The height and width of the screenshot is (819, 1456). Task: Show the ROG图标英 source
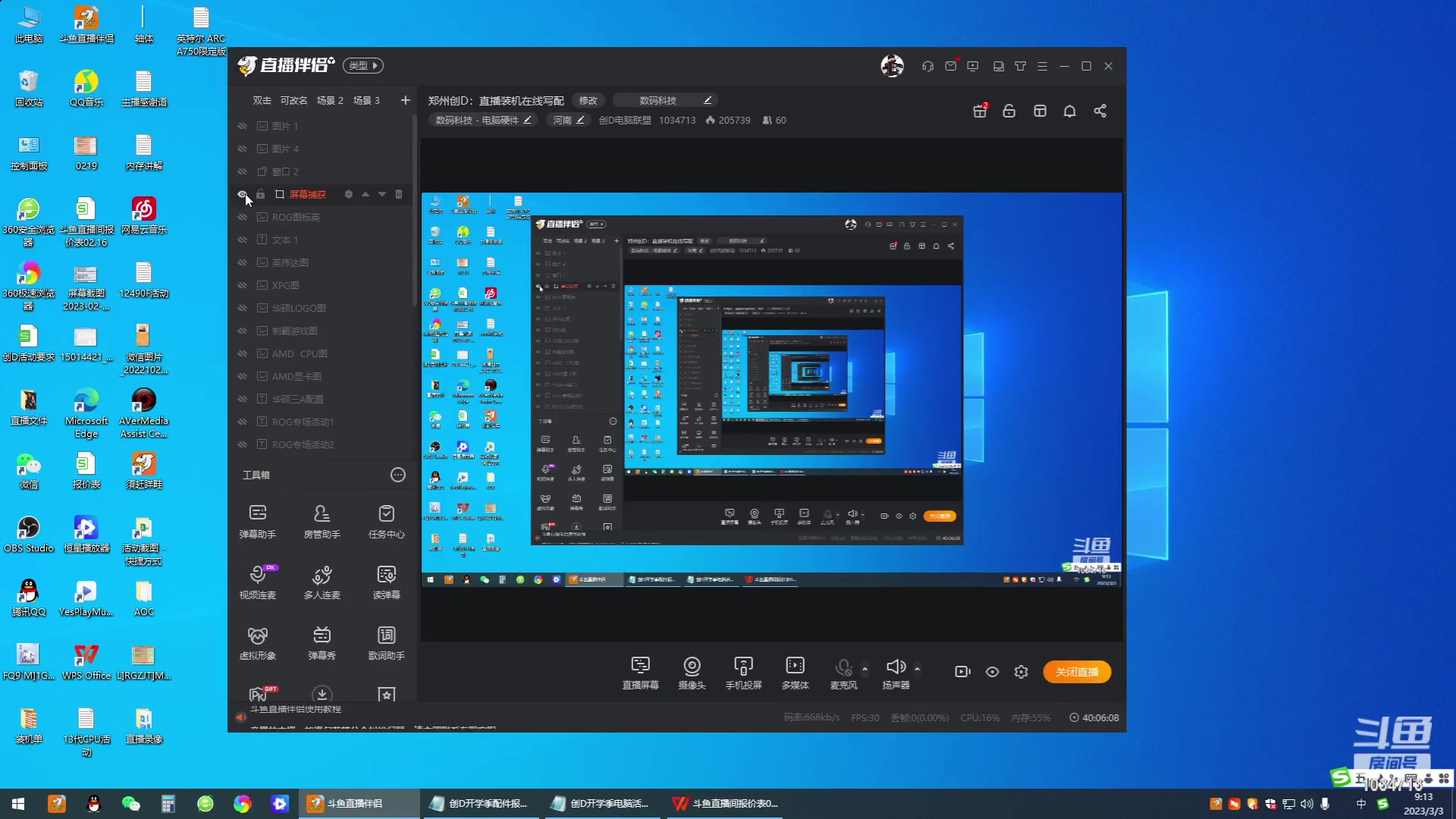pos(243,217)
